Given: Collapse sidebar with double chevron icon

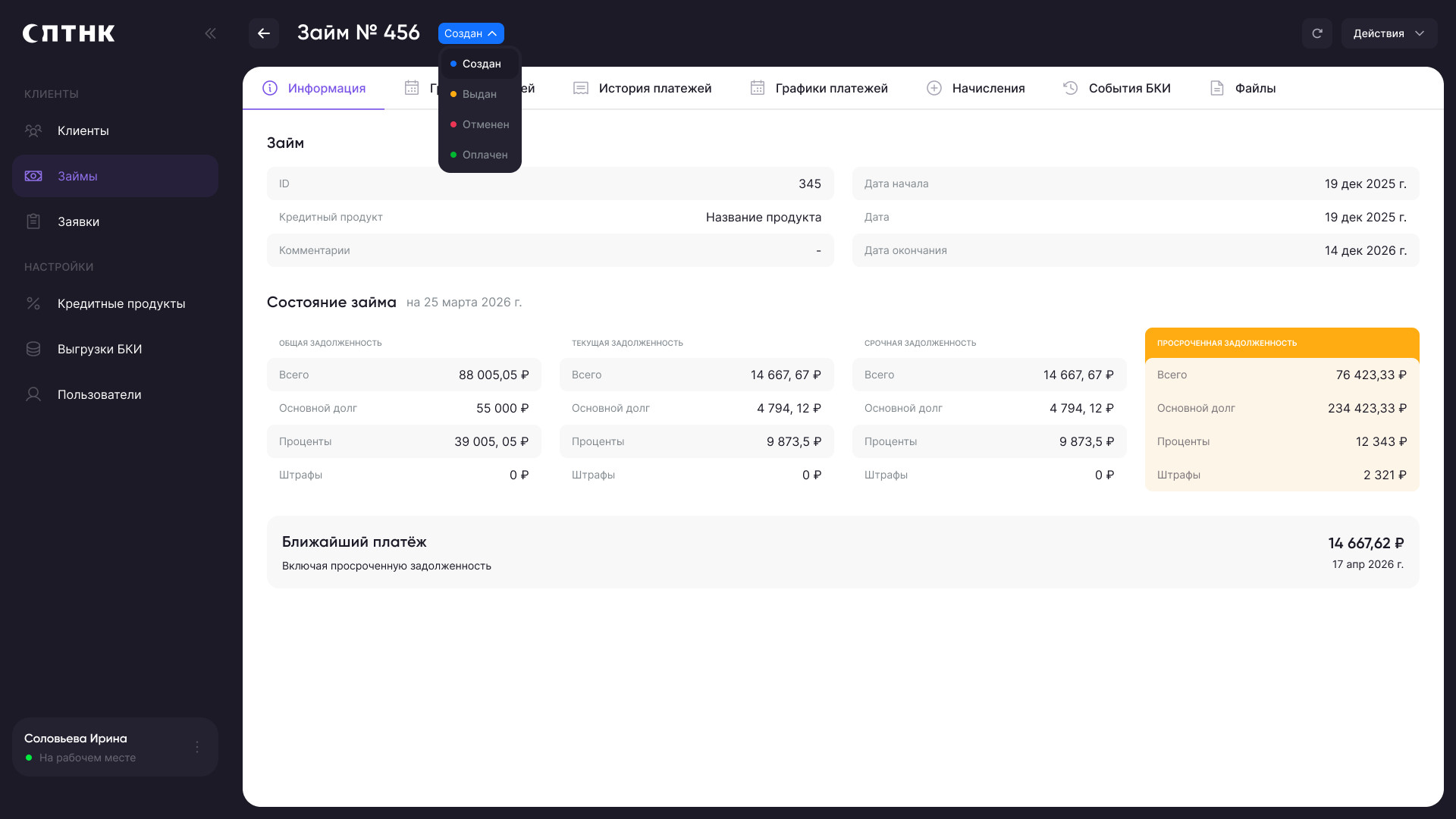Looking at the screenshot, I should (210, 33).
